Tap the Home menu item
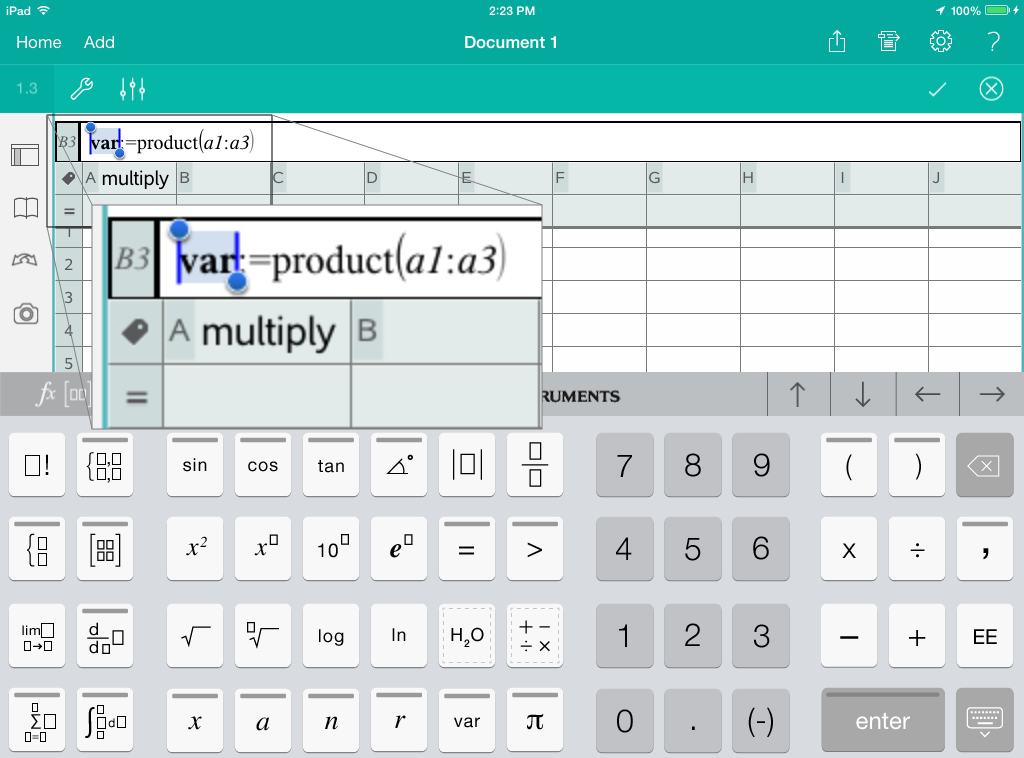This screenshot has height=758, width=1024. (39, 42)
